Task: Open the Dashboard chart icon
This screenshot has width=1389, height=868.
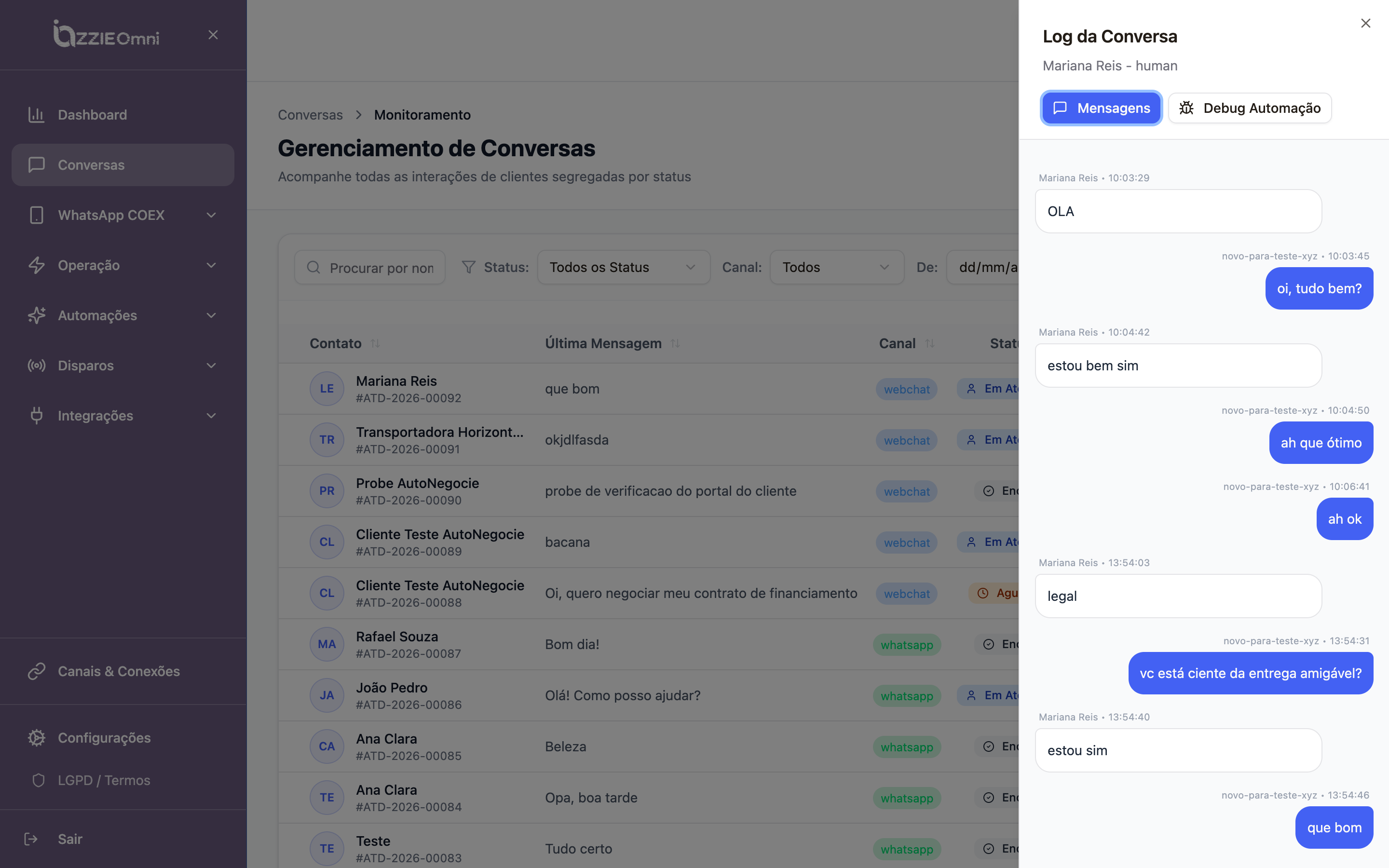Action: point(36,115)
